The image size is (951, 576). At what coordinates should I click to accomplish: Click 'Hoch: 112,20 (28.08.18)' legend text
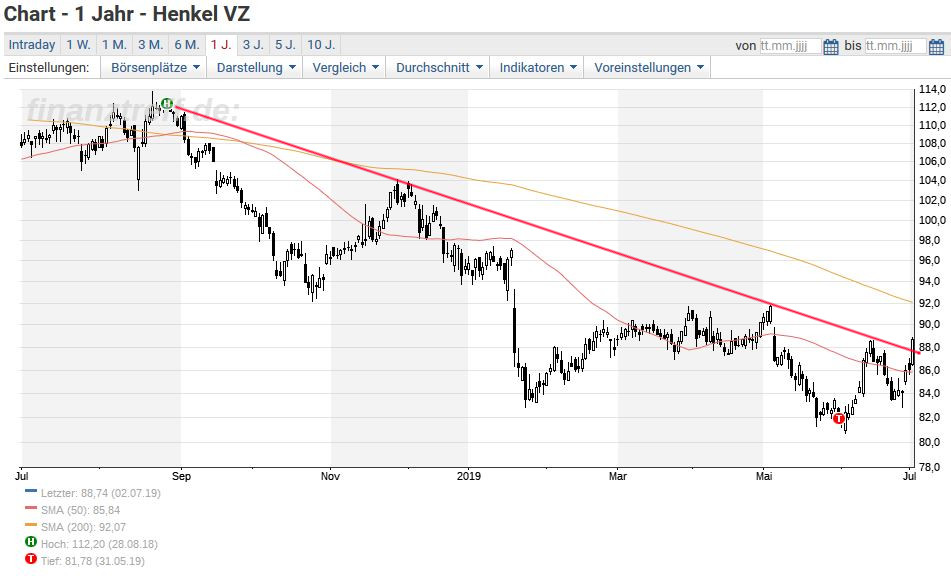coord(99,544)
